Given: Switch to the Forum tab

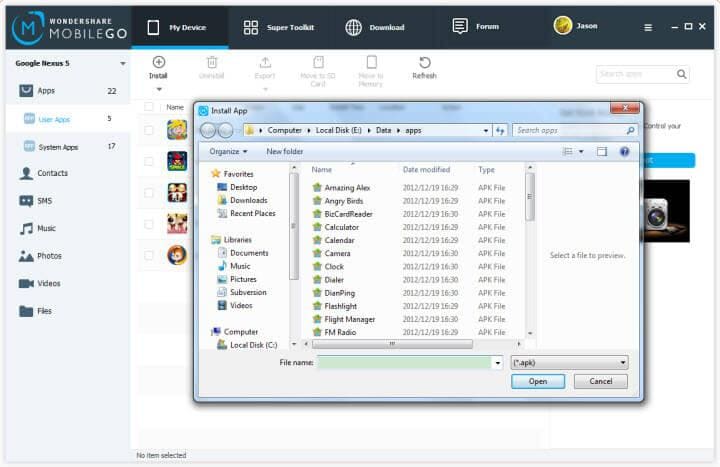Looking at the screenshot, I should click(476, 27).
